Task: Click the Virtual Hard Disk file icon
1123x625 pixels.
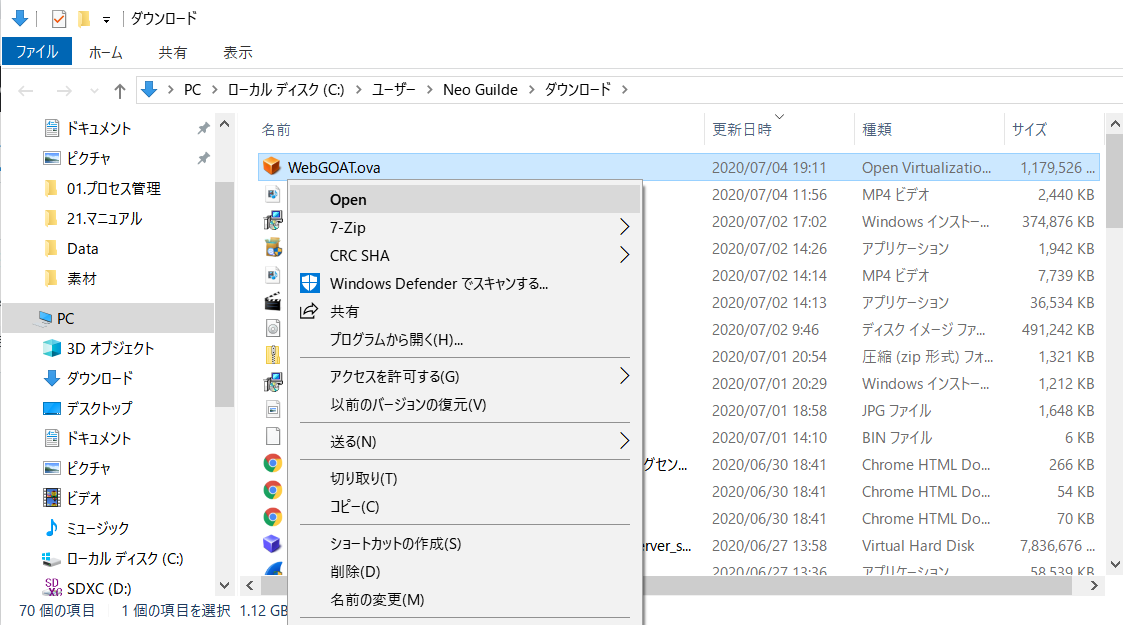Action: [x=272, y=544]
